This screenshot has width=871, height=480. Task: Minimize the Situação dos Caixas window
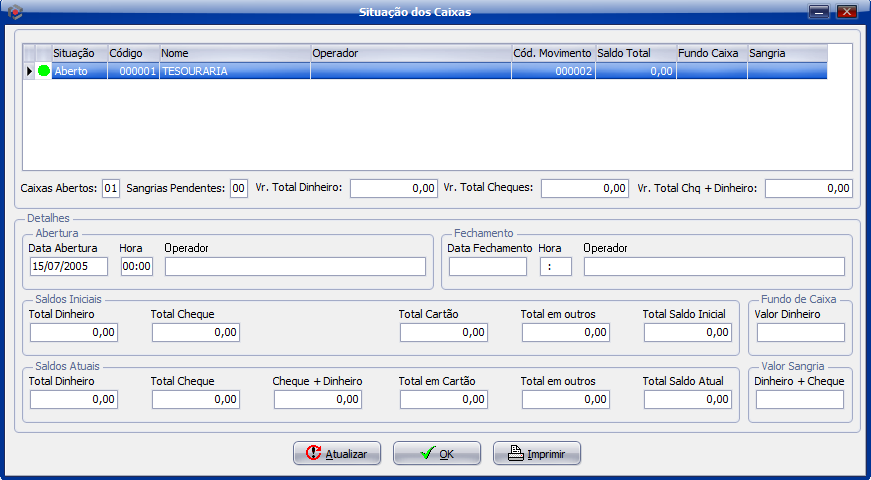pos(819,12)
